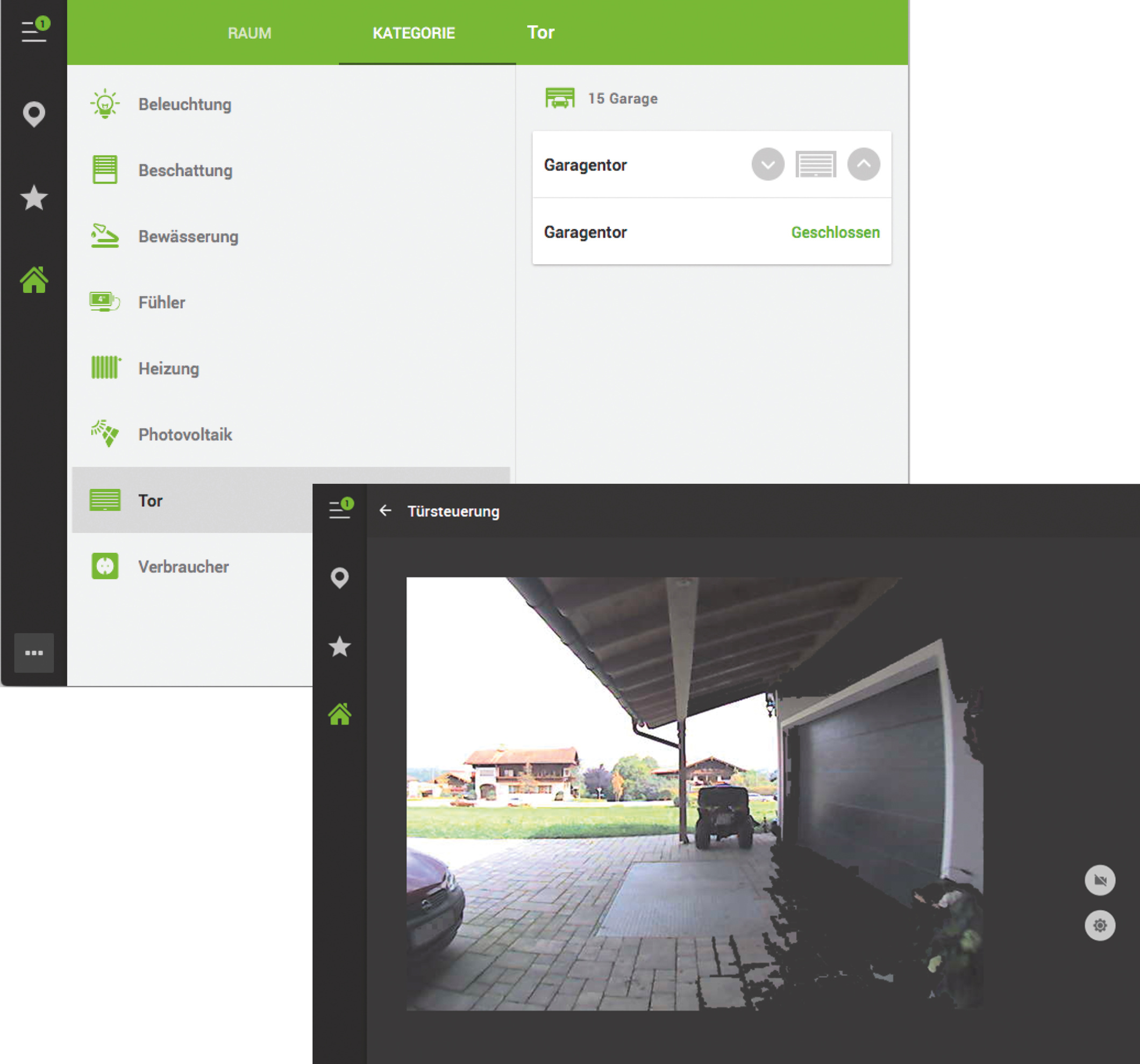Click the Geschlossen status text
1140x1064 pixels.
coord(835,232)
